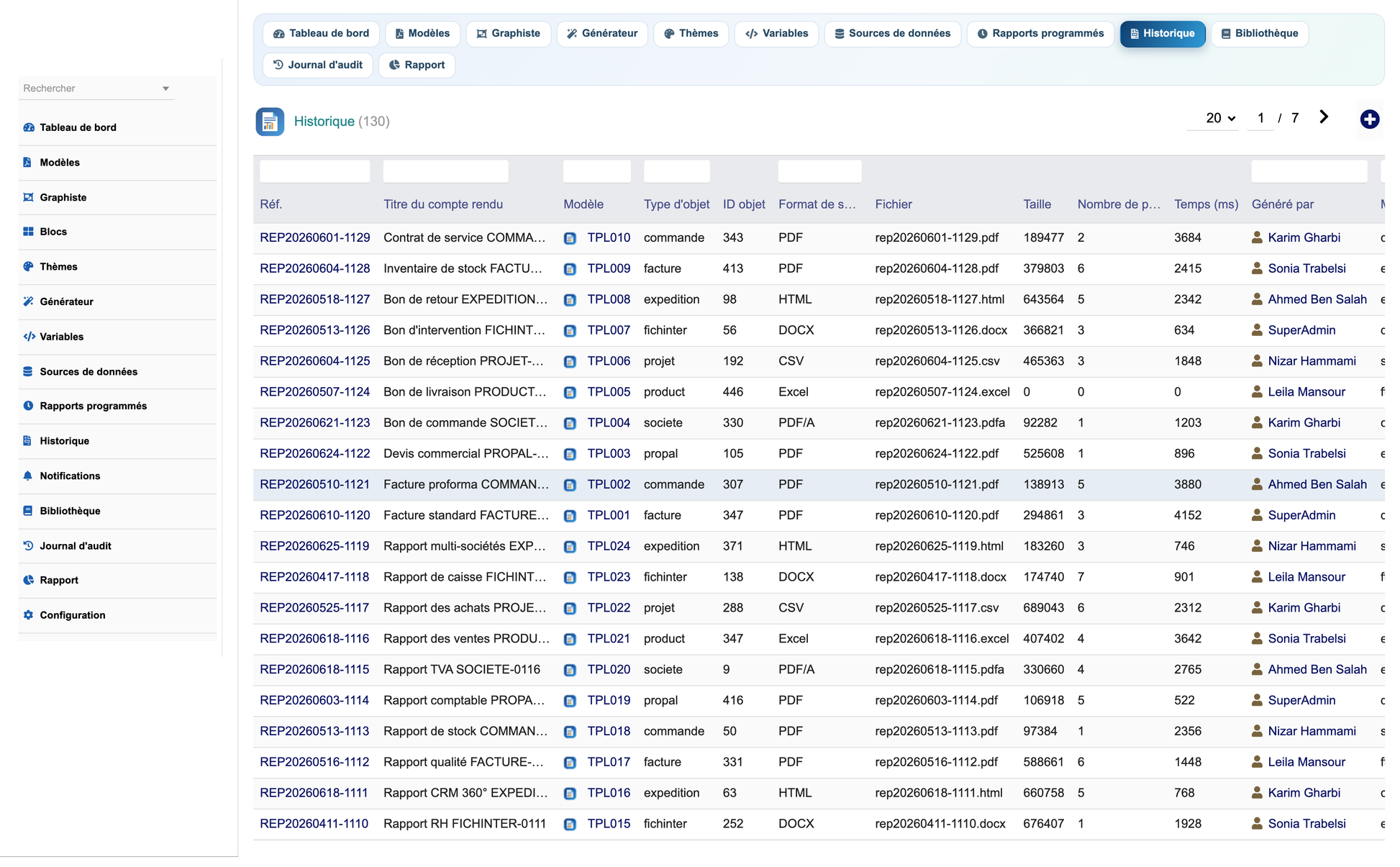Click Journal d'audit history sidebar icon
The height and width of the screenshot is (867, 1400).
pyautogui.click(x=28, y=545)
